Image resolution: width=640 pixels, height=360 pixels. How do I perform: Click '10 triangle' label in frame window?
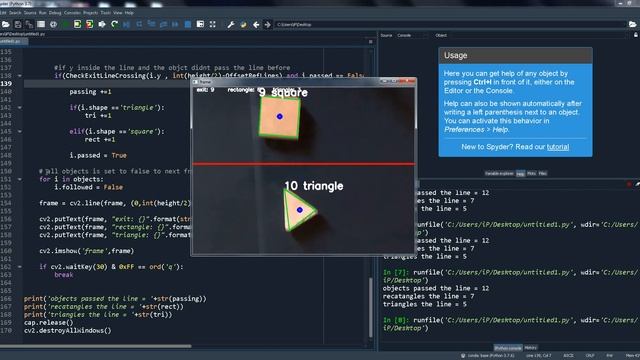click(314, 186)
